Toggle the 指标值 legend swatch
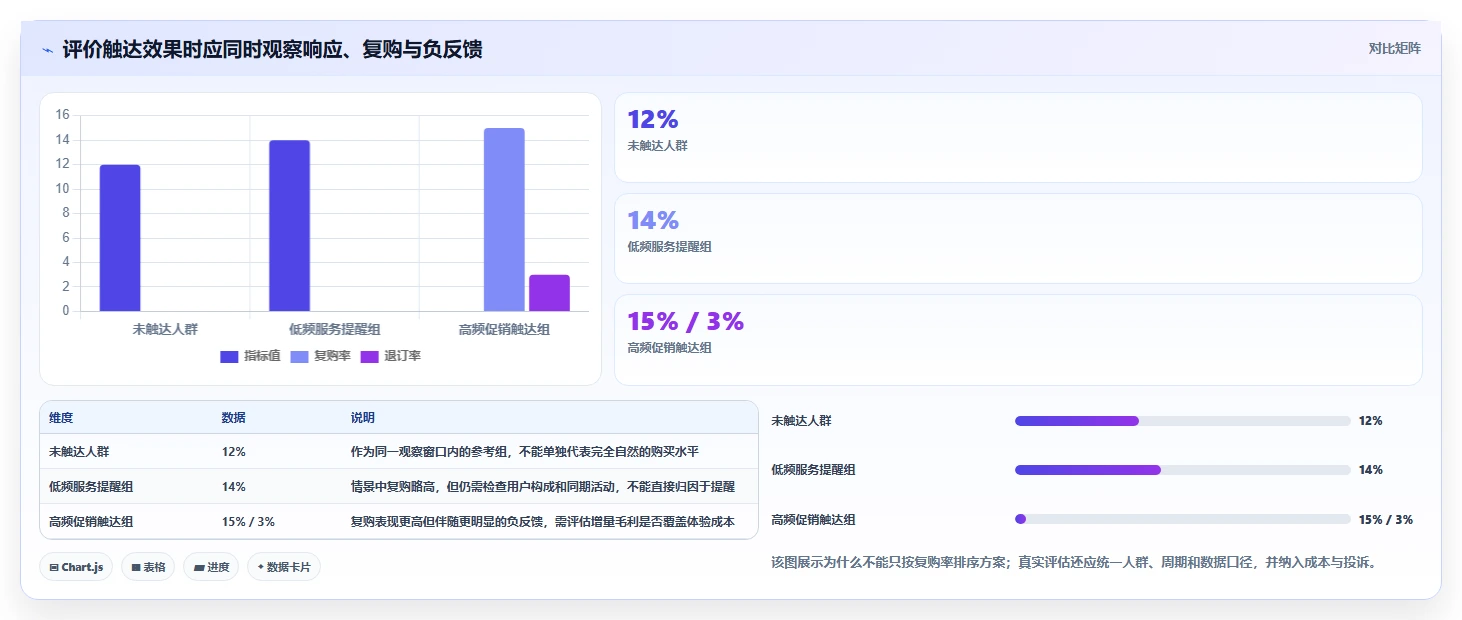 (229, 356)
